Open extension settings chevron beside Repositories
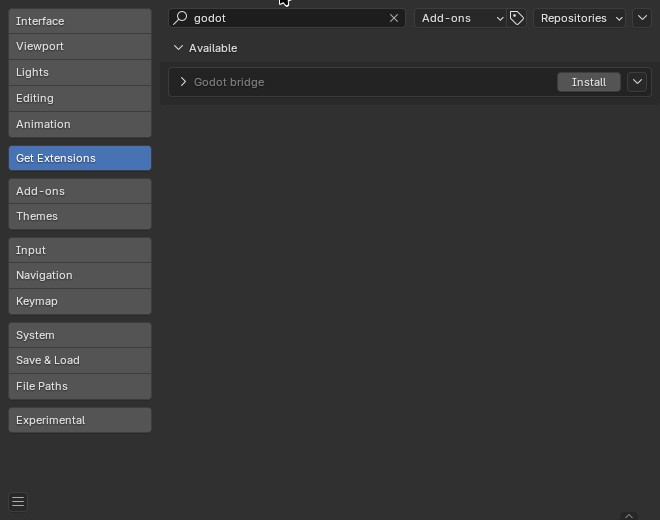The height and width of the screenshot is (520, 660). click(x=642, y=18)
